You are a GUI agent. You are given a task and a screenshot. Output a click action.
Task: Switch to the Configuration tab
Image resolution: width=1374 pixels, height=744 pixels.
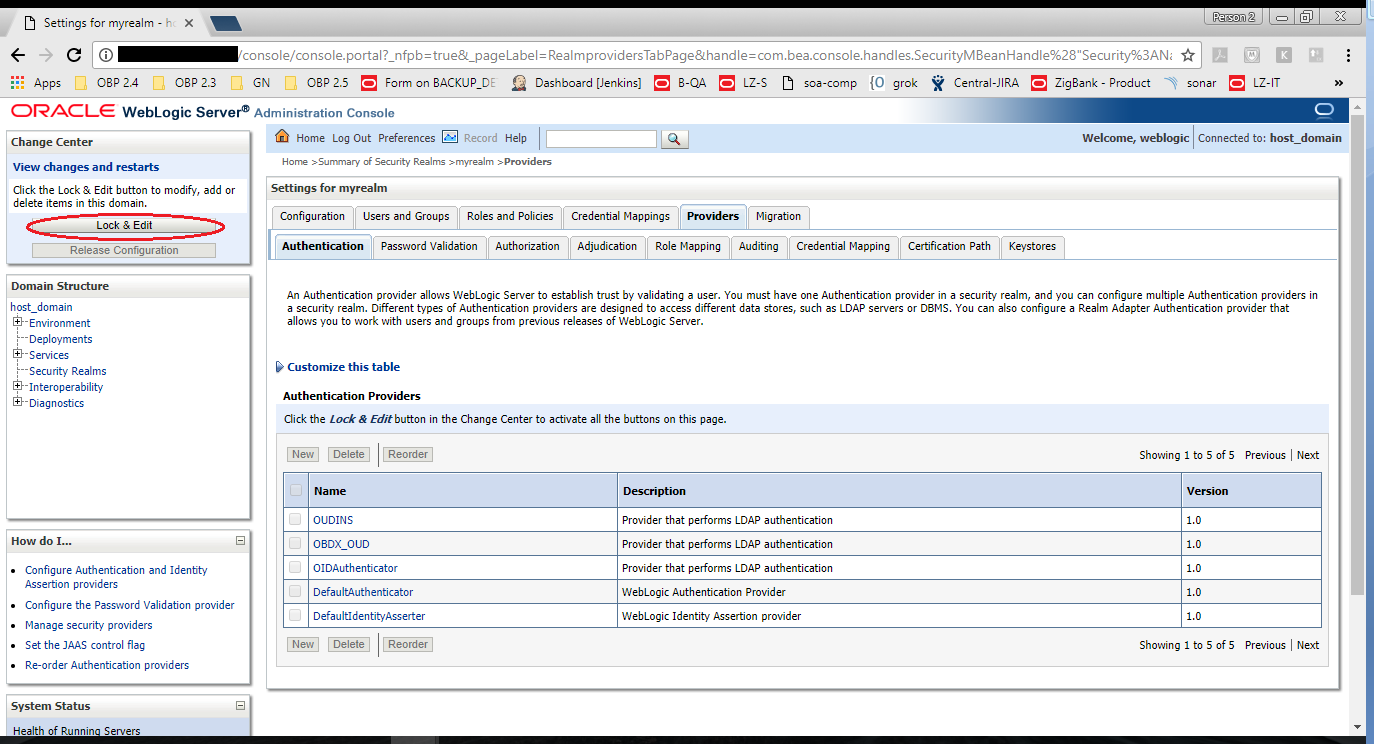pos(312,216)
